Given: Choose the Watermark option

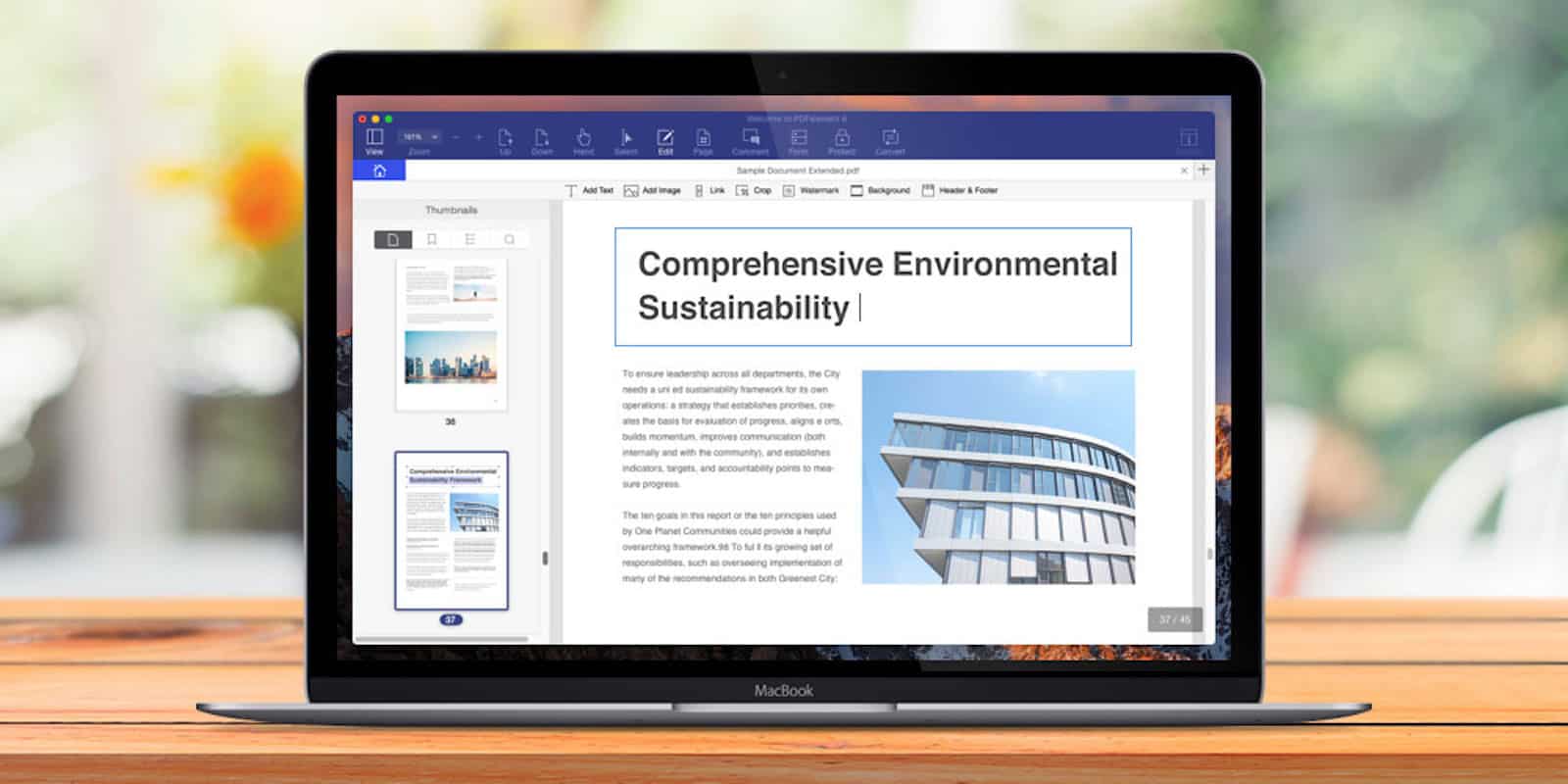Looking at the screenshot, I should pyautogui.click(x=810, y=191).
